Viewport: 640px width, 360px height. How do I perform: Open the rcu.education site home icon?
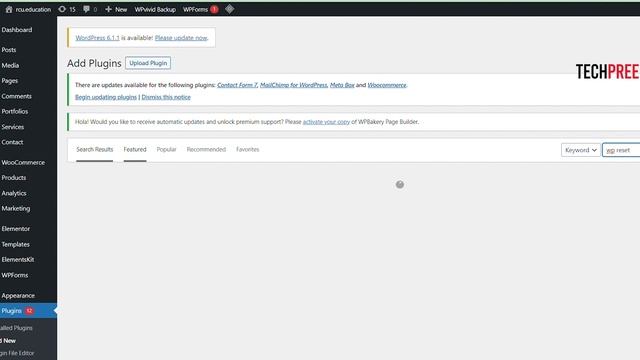9,9
